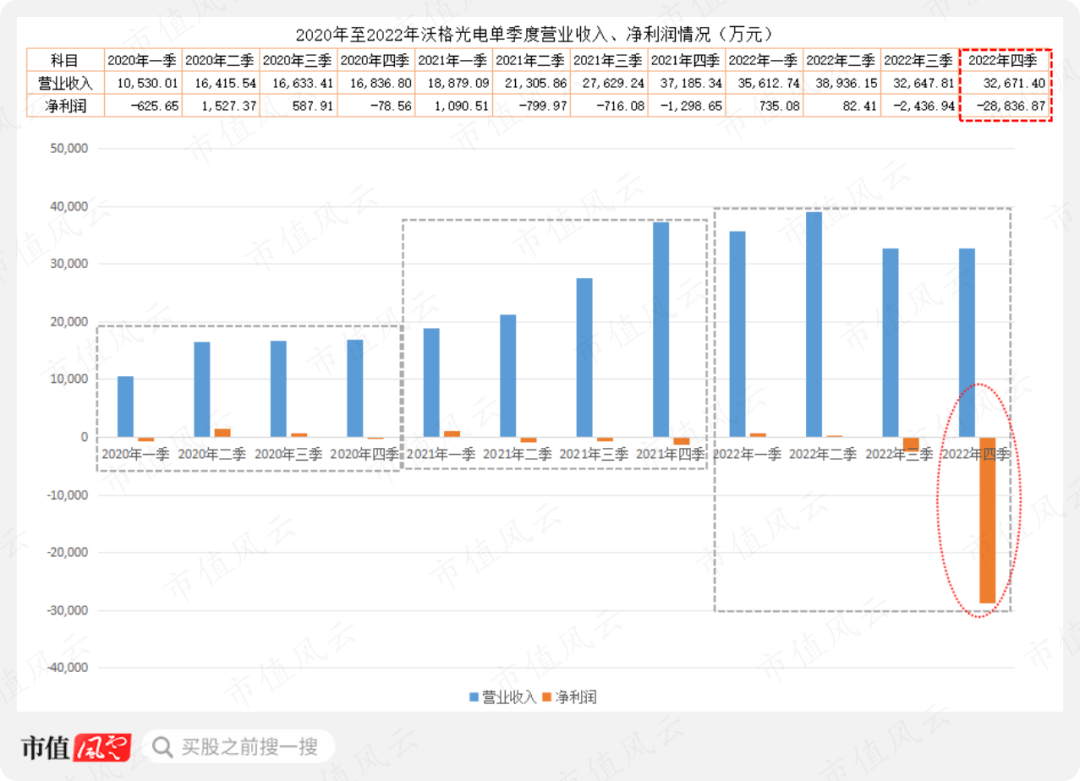Click the 营业收入 legend text
Screen dimensions: 1080x781
[x=509, y=697]
